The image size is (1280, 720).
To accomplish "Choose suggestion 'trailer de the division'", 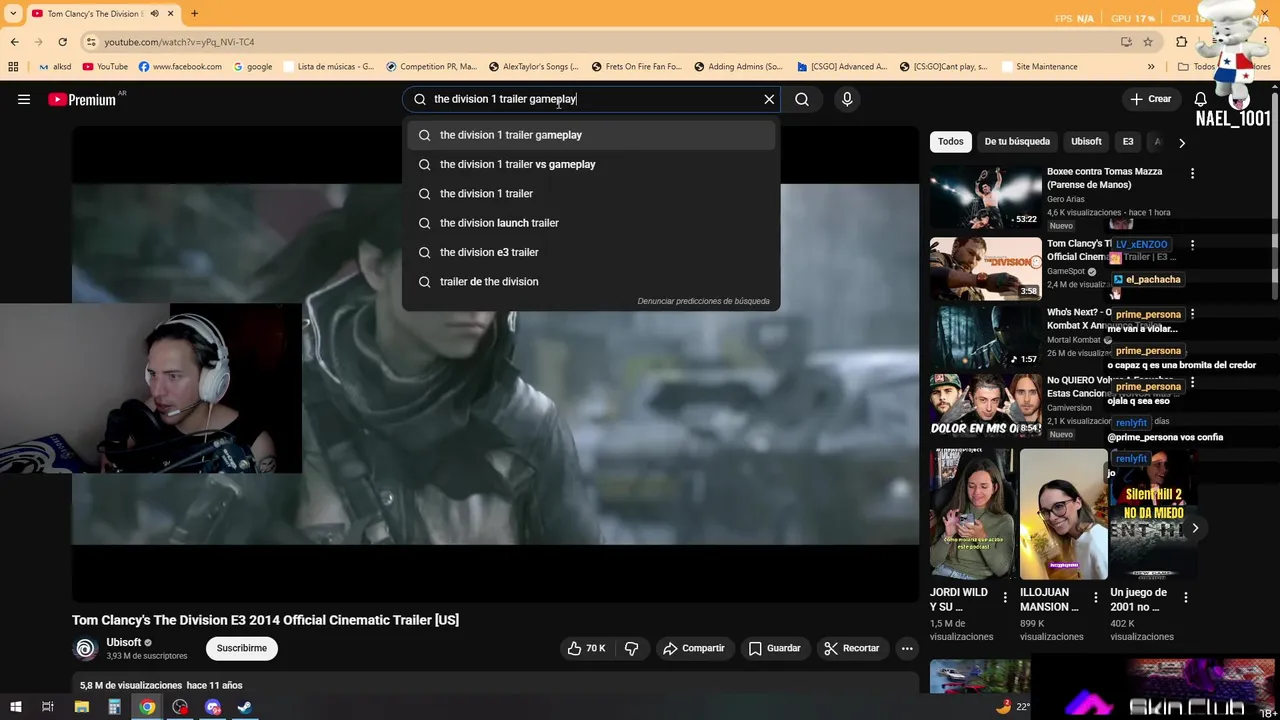I will (591, 281).
